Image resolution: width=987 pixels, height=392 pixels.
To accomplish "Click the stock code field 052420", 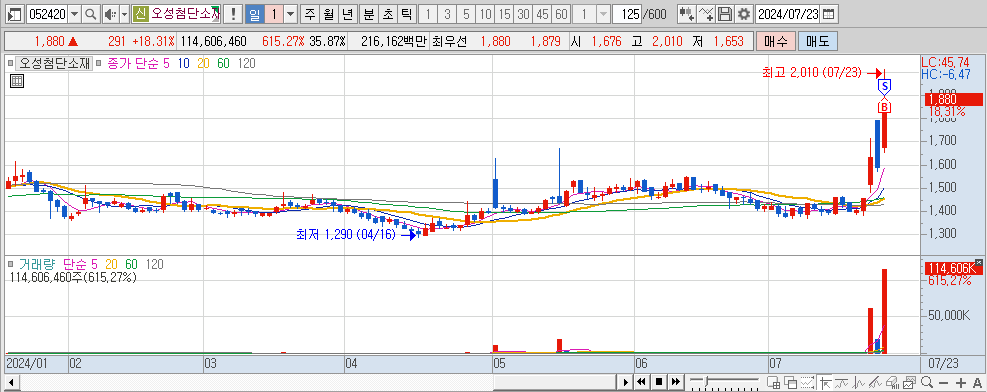I will point(47,14).
